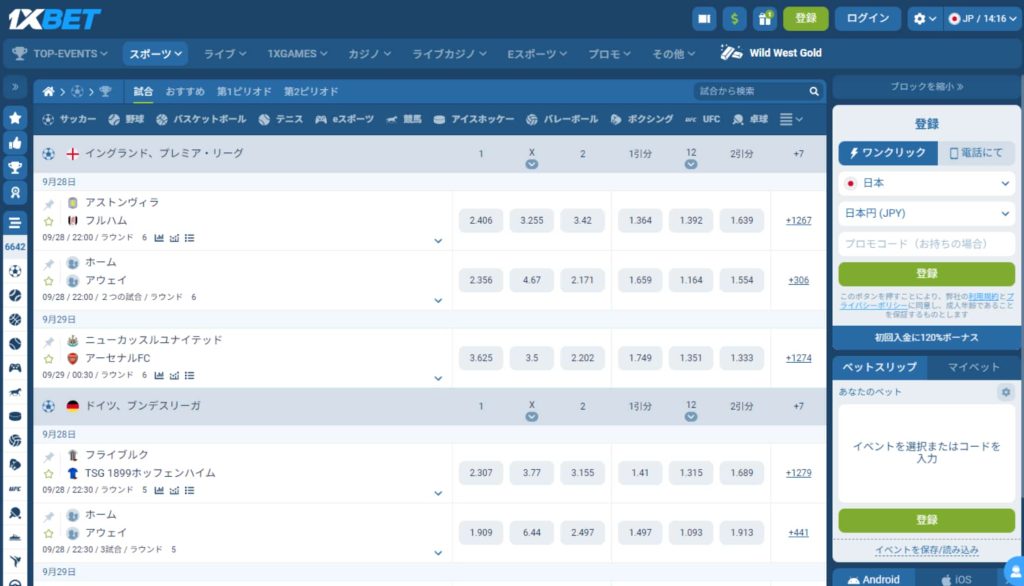The image size is (1024, 586).
Task: Open the +1267 additional markets link
Action: (x=798, y=220)
